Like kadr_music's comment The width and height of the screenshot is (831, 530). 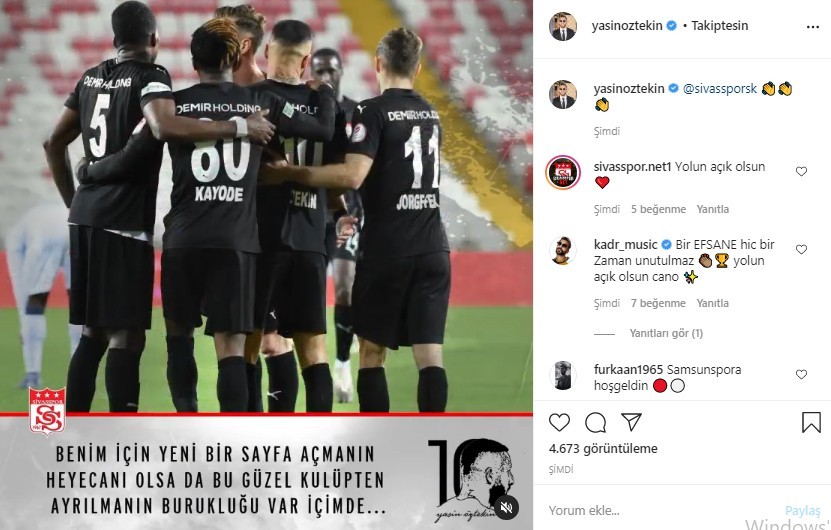[x=801, y=249]
